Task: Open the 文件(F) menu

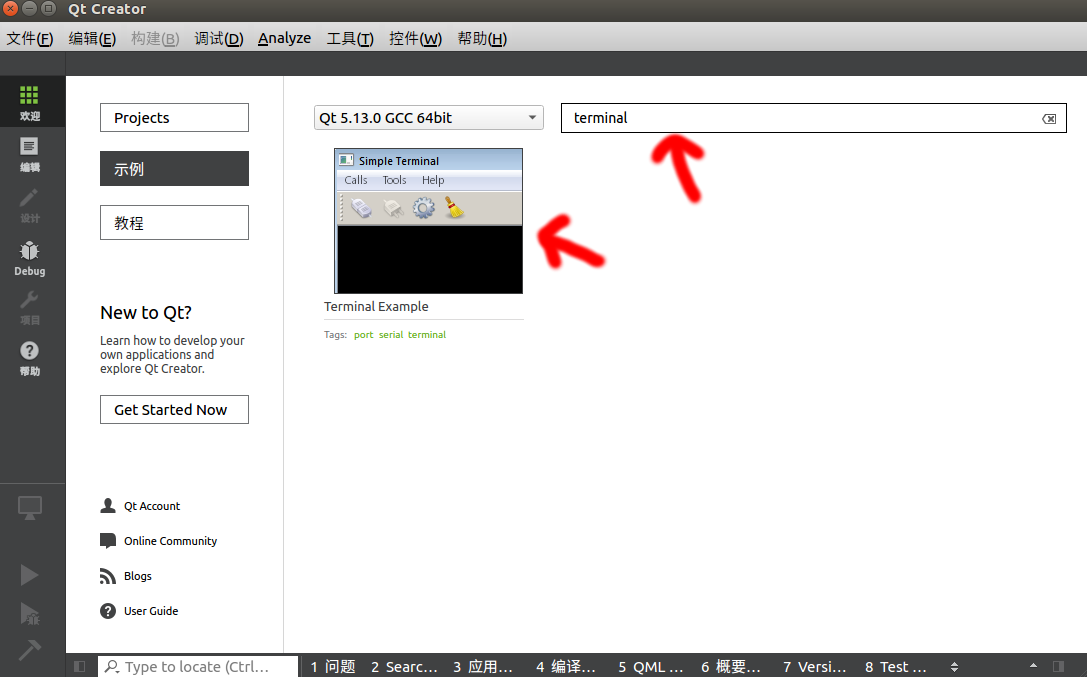Action: coord(30,39)
